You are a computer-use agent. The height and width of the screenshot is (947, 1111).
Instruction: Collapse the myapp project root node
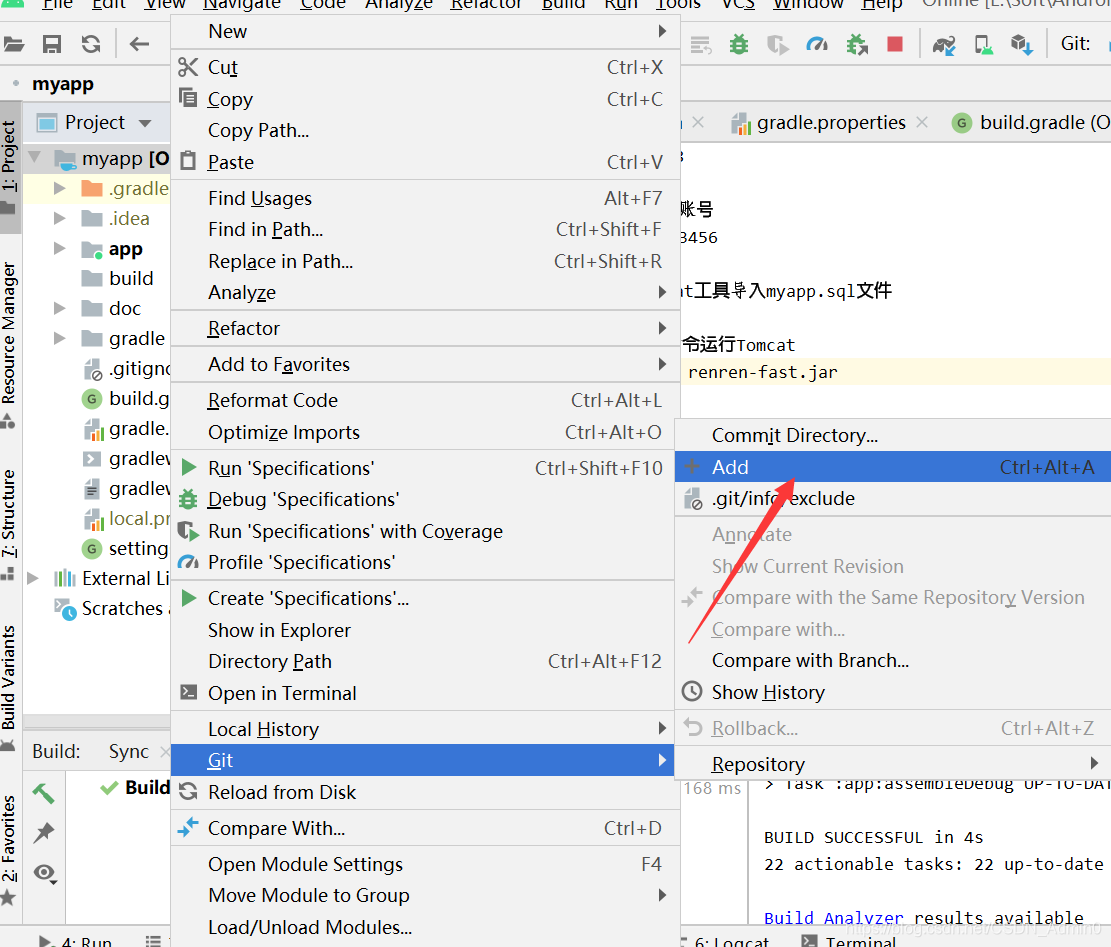click(x=34, y=157)
